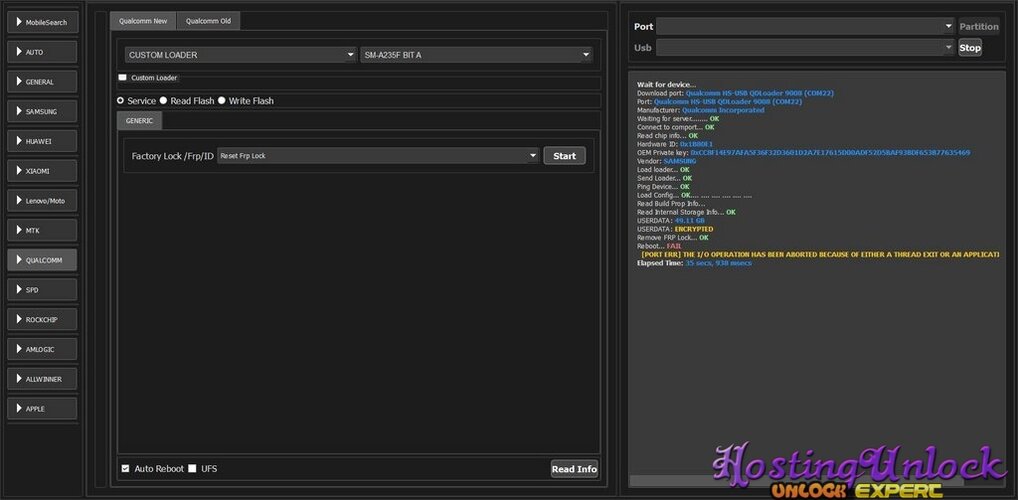
Task: Click the 'Vendor: SAMSUNG' log line
Action: (x=667, y=161)
